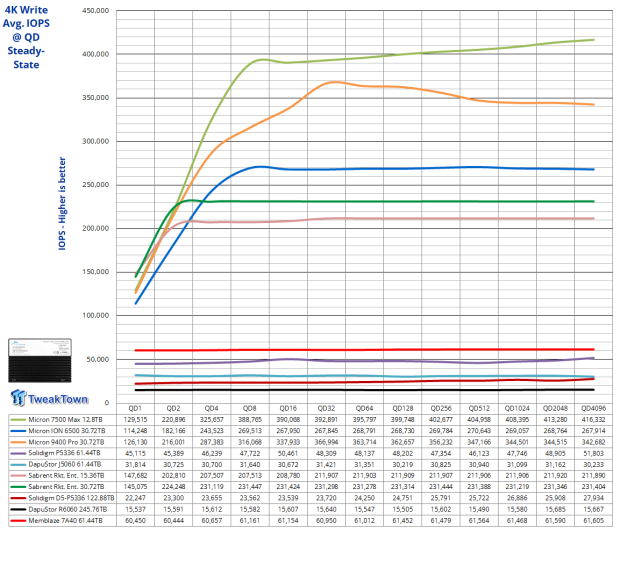Select the 'Sabrent Rkt. Ent. 15.36TB' label
Screen dimensions: 620x568
[66, 476]
